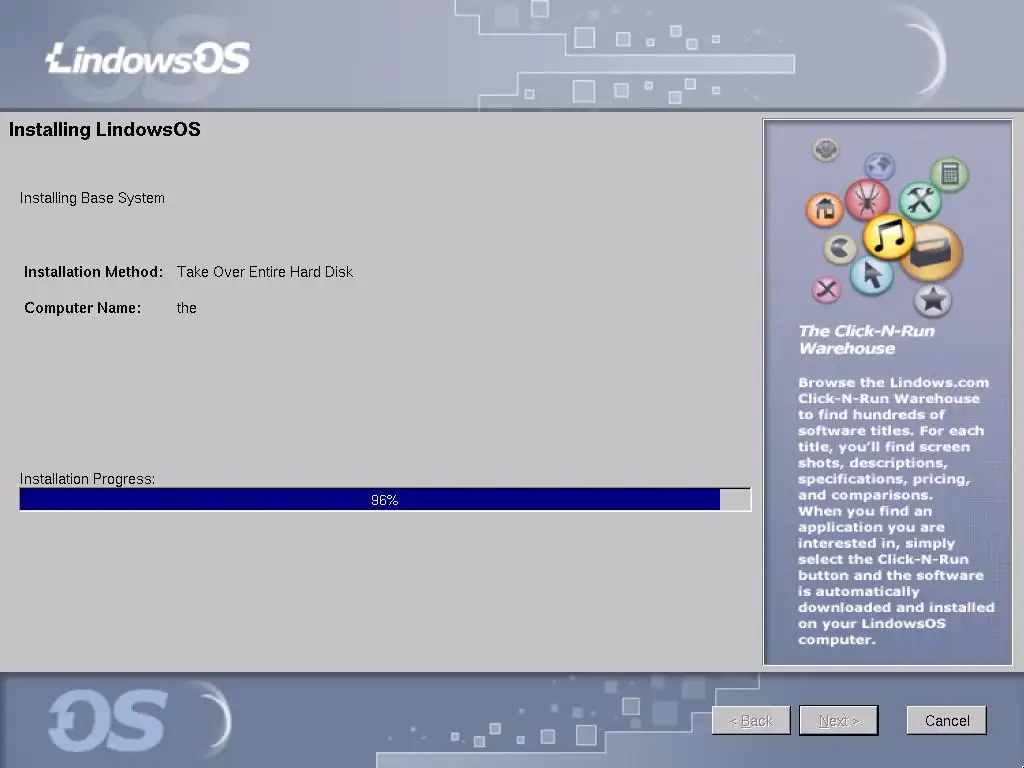Click the orange file box icon
The width and height of the screenshot is (1024, 768).
(932, 253)
